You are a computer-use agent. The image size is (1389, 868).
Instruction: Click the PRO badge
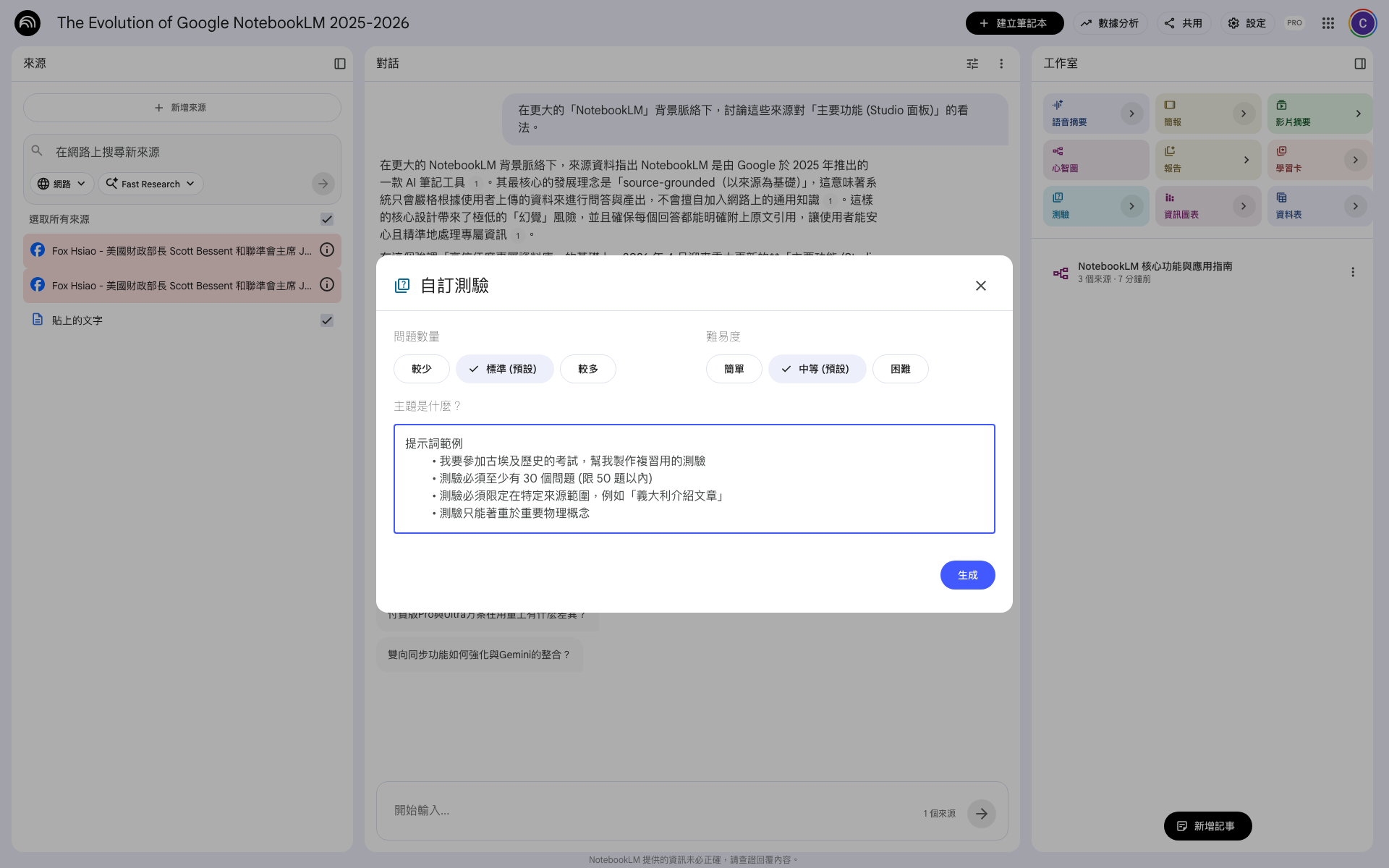[x=1294, y=23]
